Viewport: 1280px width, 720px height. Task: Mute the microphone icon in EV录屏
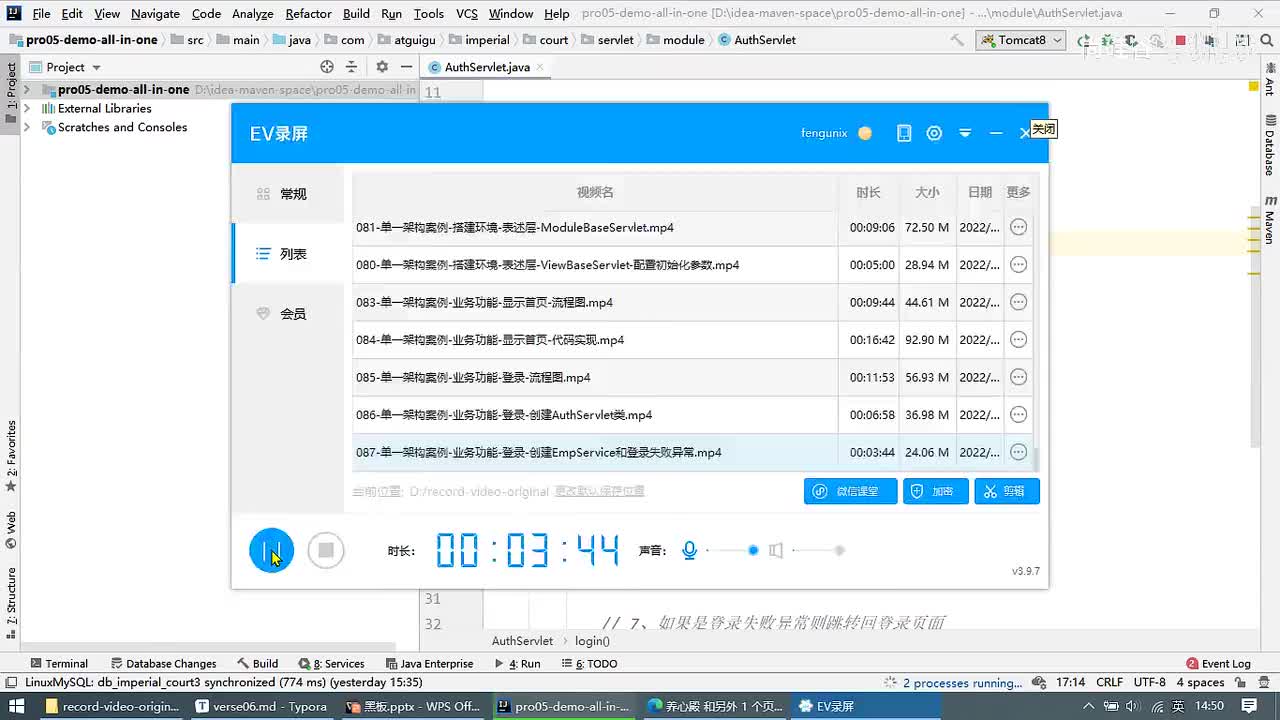(689, 550)
